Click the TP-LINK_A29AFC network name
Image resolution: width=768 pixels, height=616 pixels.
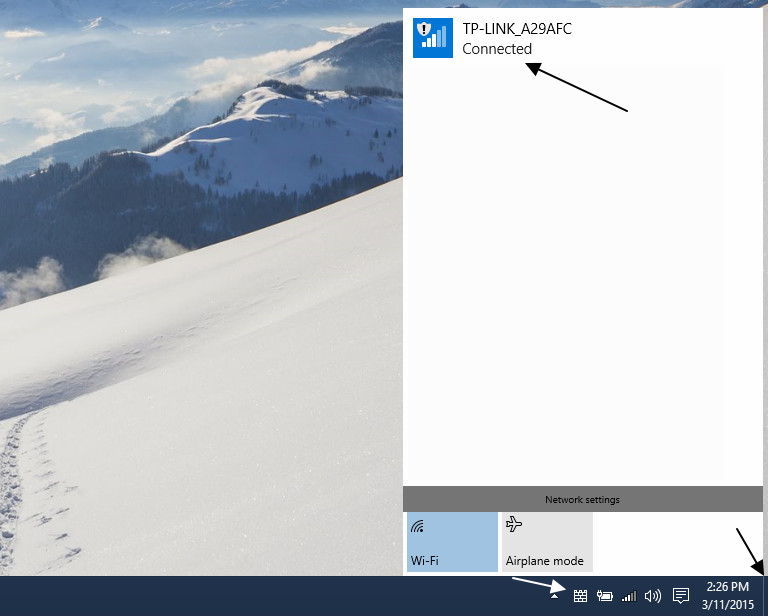[517, 29]
